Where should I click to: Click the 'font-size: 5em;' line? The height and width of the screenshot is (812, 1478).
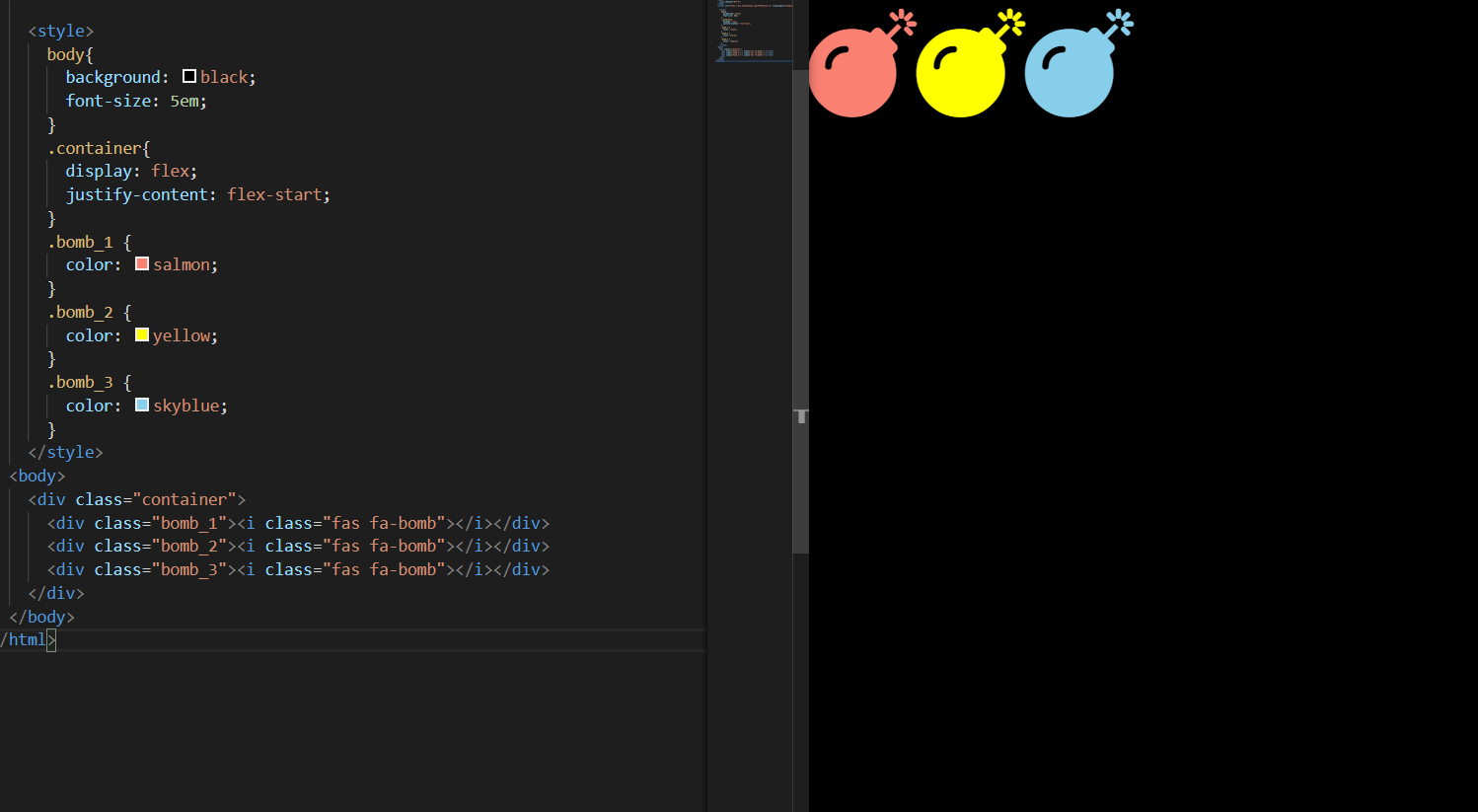point(136,101)
